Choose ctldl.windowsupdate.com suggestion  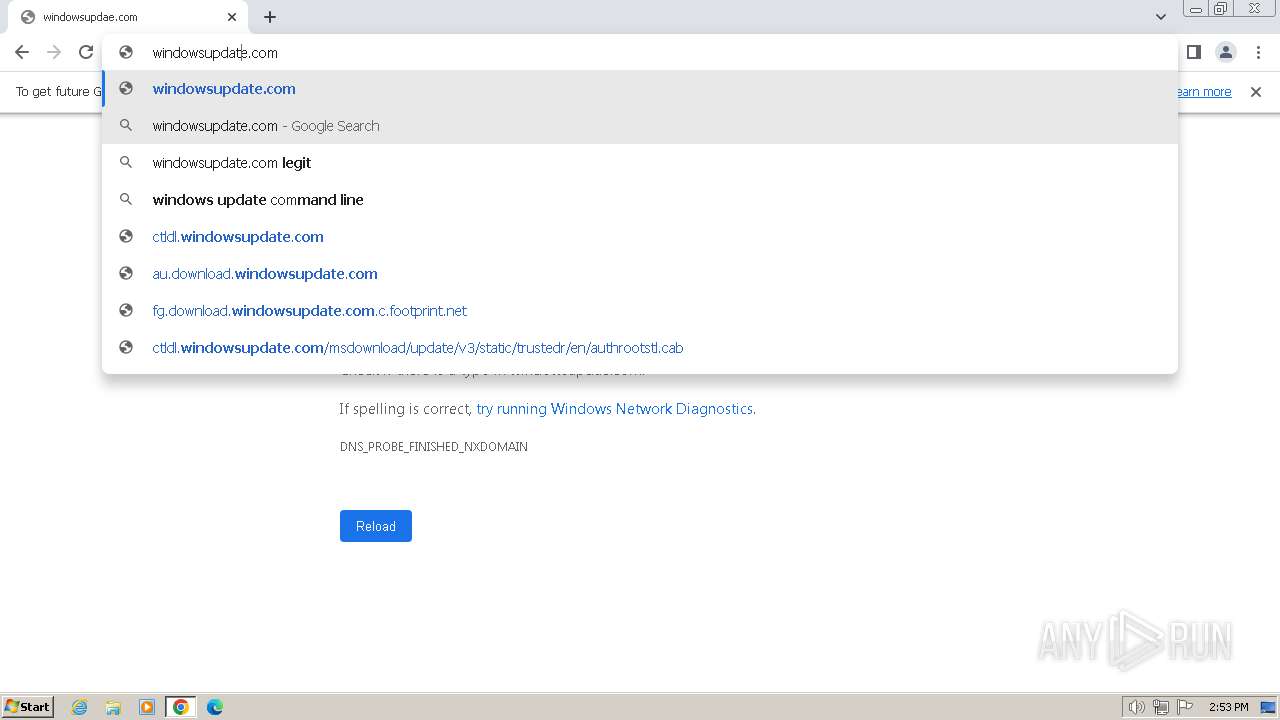pyautogui.click(x=640, y=237)
